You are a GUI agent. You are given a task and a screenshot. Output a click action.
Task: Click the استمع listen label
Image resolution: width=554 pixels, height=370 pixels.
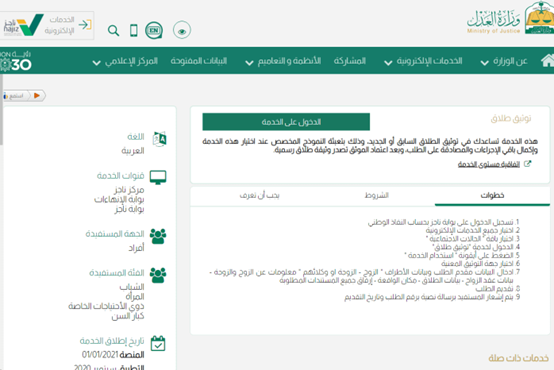coord(16,96)
